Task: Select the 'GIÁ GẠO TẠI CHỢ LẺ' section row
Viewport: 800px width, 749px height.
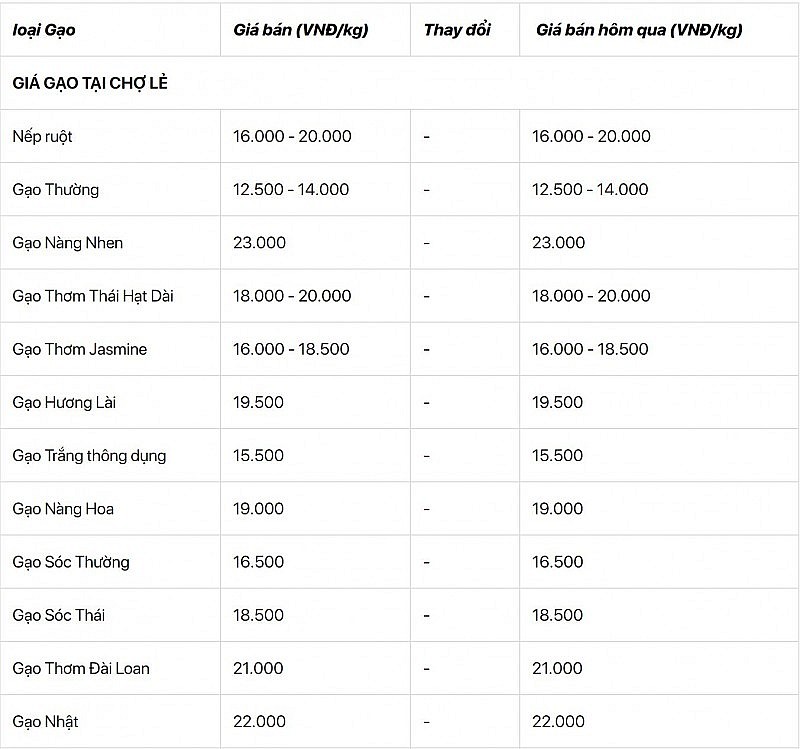Action: point(90,83)
